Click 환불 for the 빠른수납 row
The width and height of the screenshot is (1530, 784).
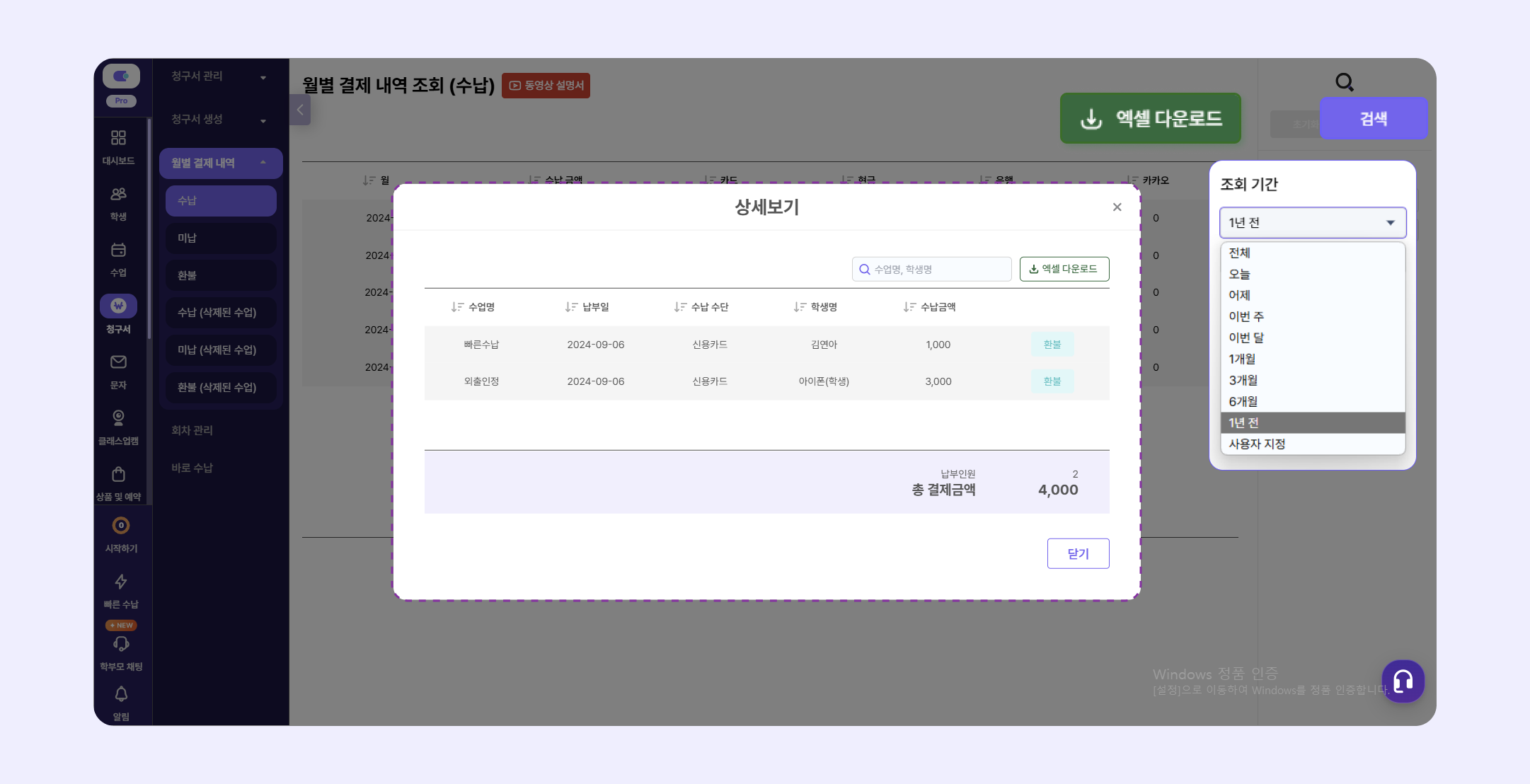(x=1052, y=345)
